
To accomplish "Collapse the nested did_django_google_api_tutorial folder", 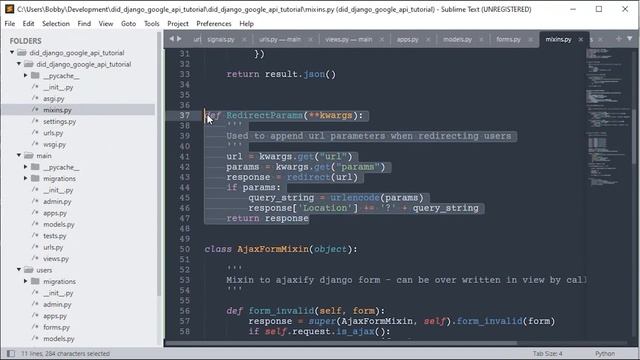I will point(19,64).
